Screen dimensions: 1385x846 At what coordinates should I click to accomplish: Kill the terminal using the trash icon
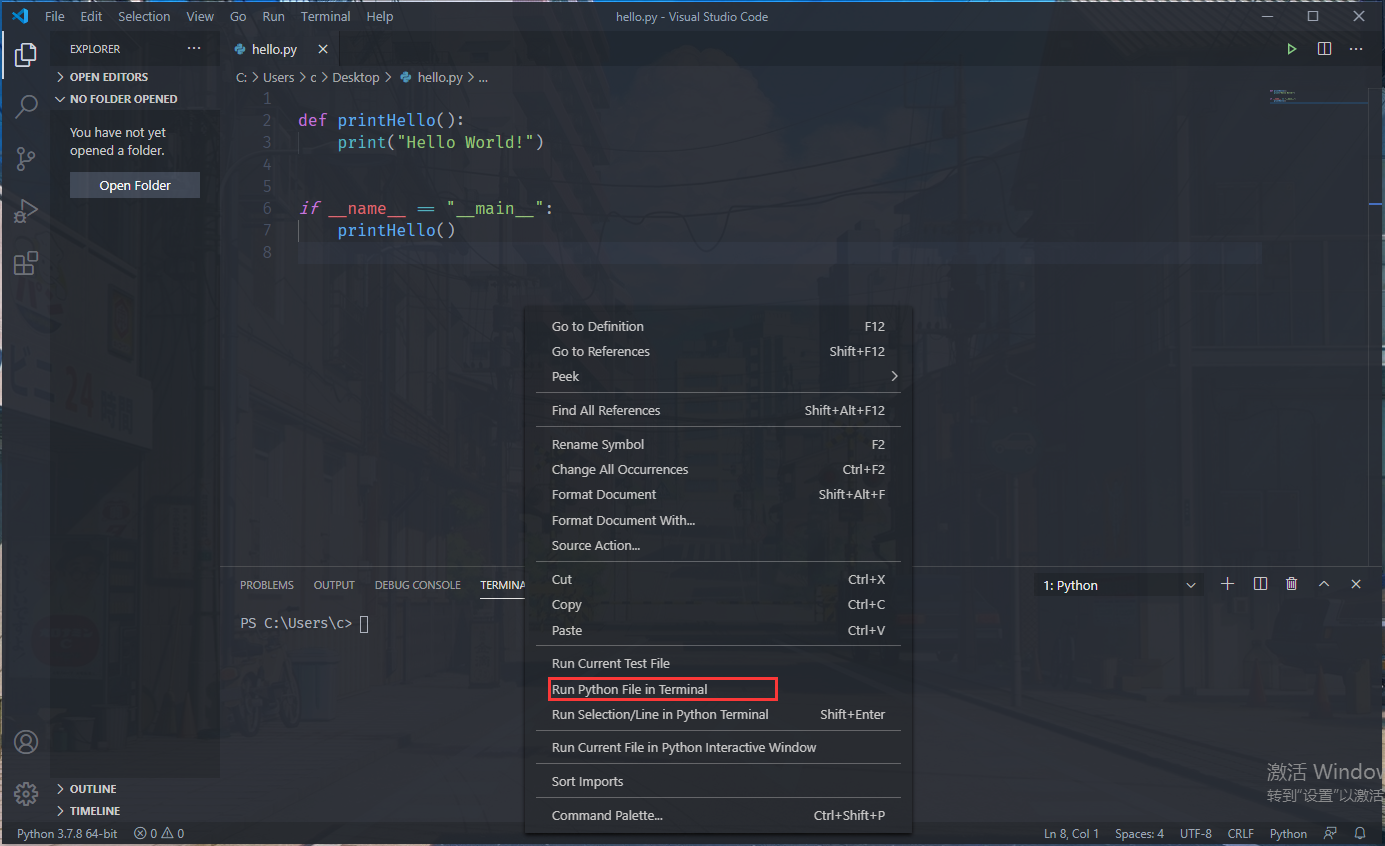1291,583
